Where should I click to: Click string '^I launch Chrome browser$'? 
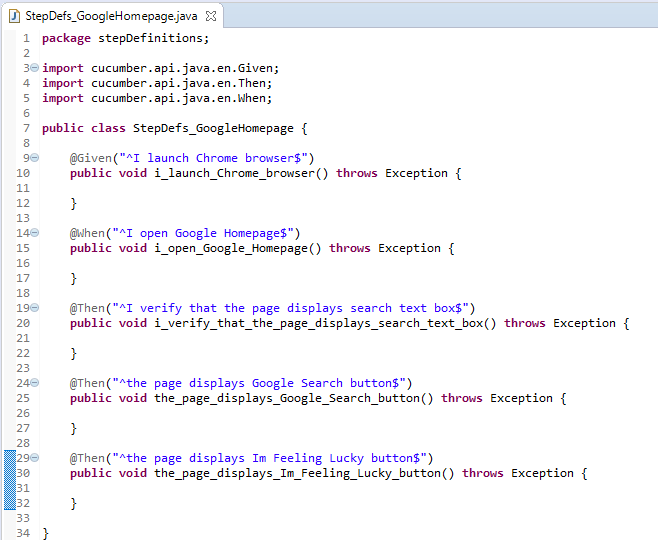click(213, 158)
